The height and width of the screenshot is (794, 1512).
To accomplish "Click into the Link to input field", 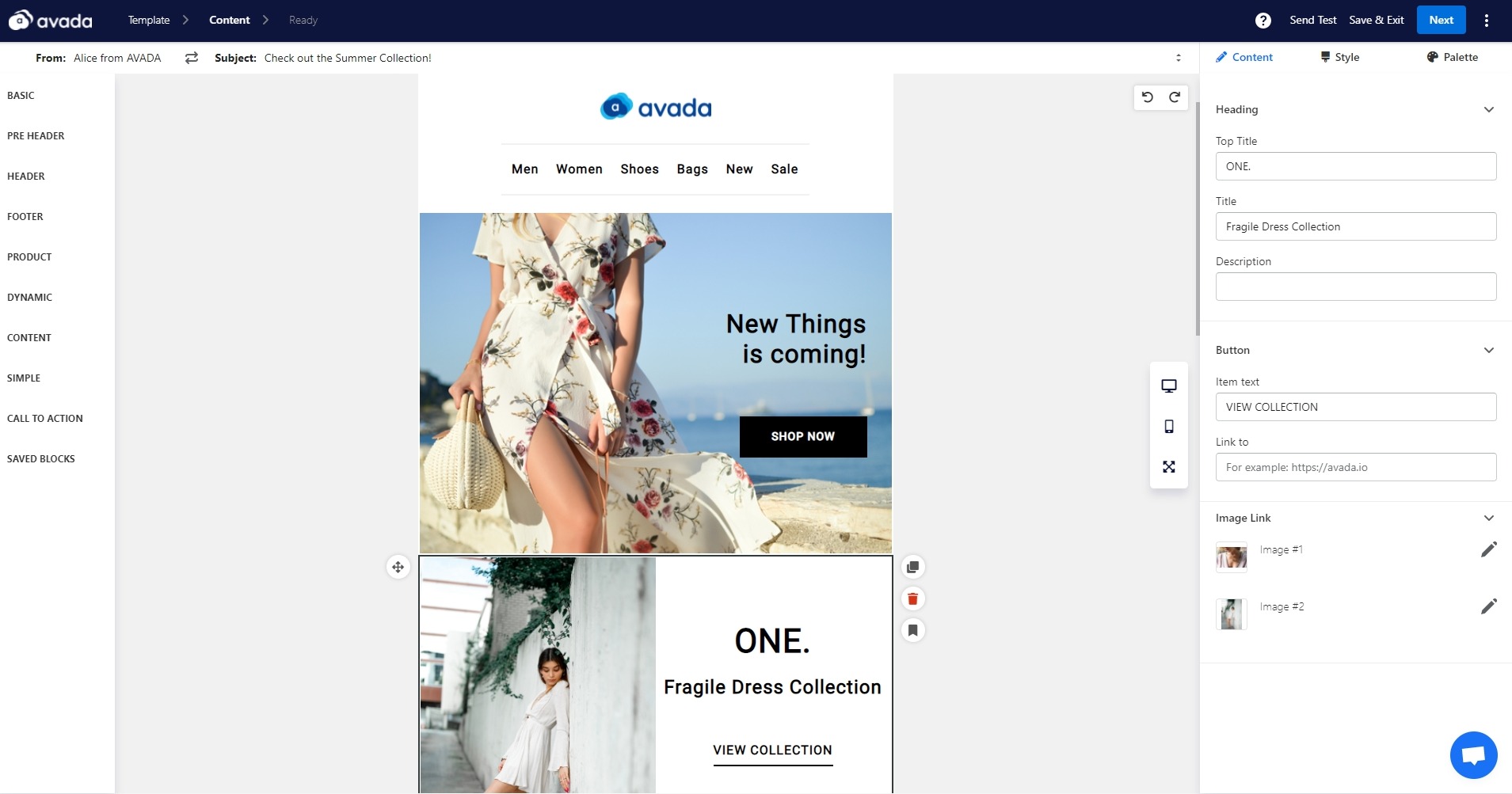I will [x=1355, y=467].
